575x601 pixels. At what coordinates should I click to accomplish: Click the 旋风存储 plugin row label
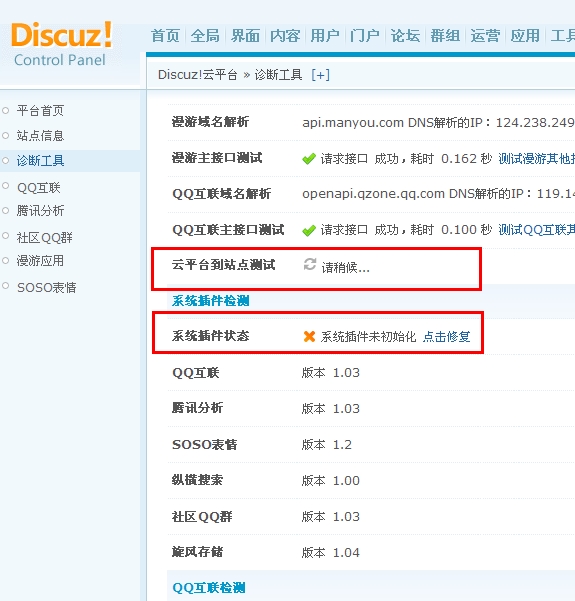click(x=197, y=552)
